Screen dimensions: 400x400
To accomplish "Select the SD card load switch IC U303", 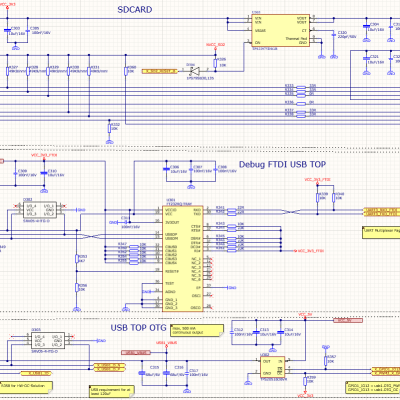I will click(280, 30).
